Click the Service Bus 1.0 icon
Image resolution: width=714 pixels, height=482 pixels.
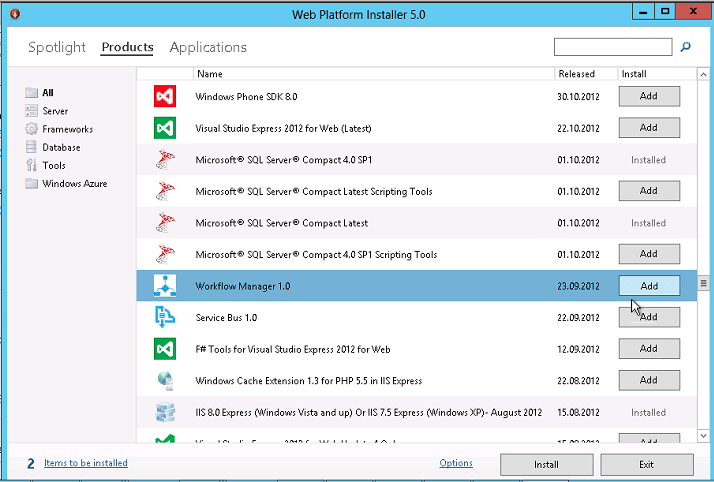click(x=165, y=317)
